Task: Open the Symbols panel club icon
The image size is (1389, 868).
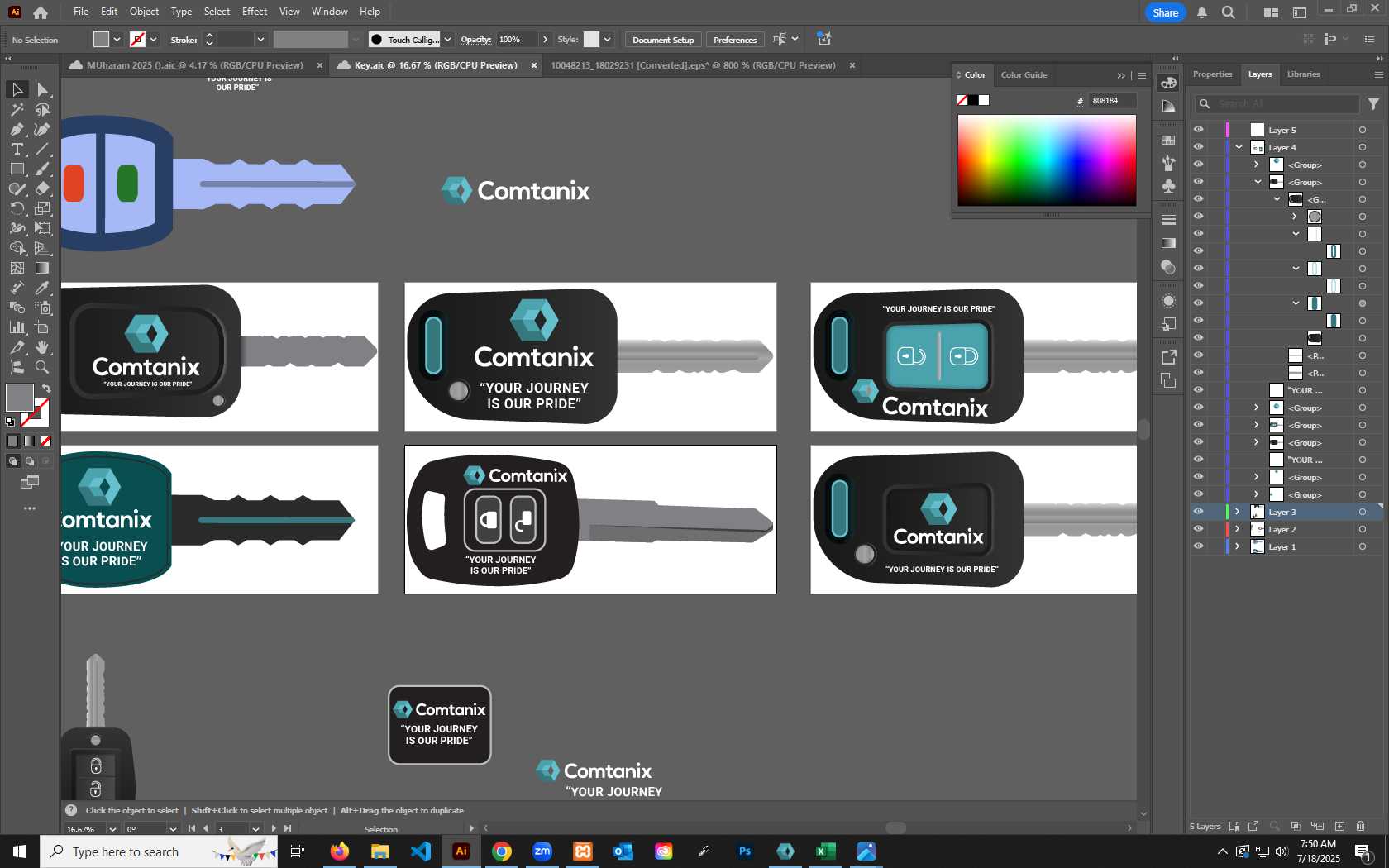Action: point(1168,186)
